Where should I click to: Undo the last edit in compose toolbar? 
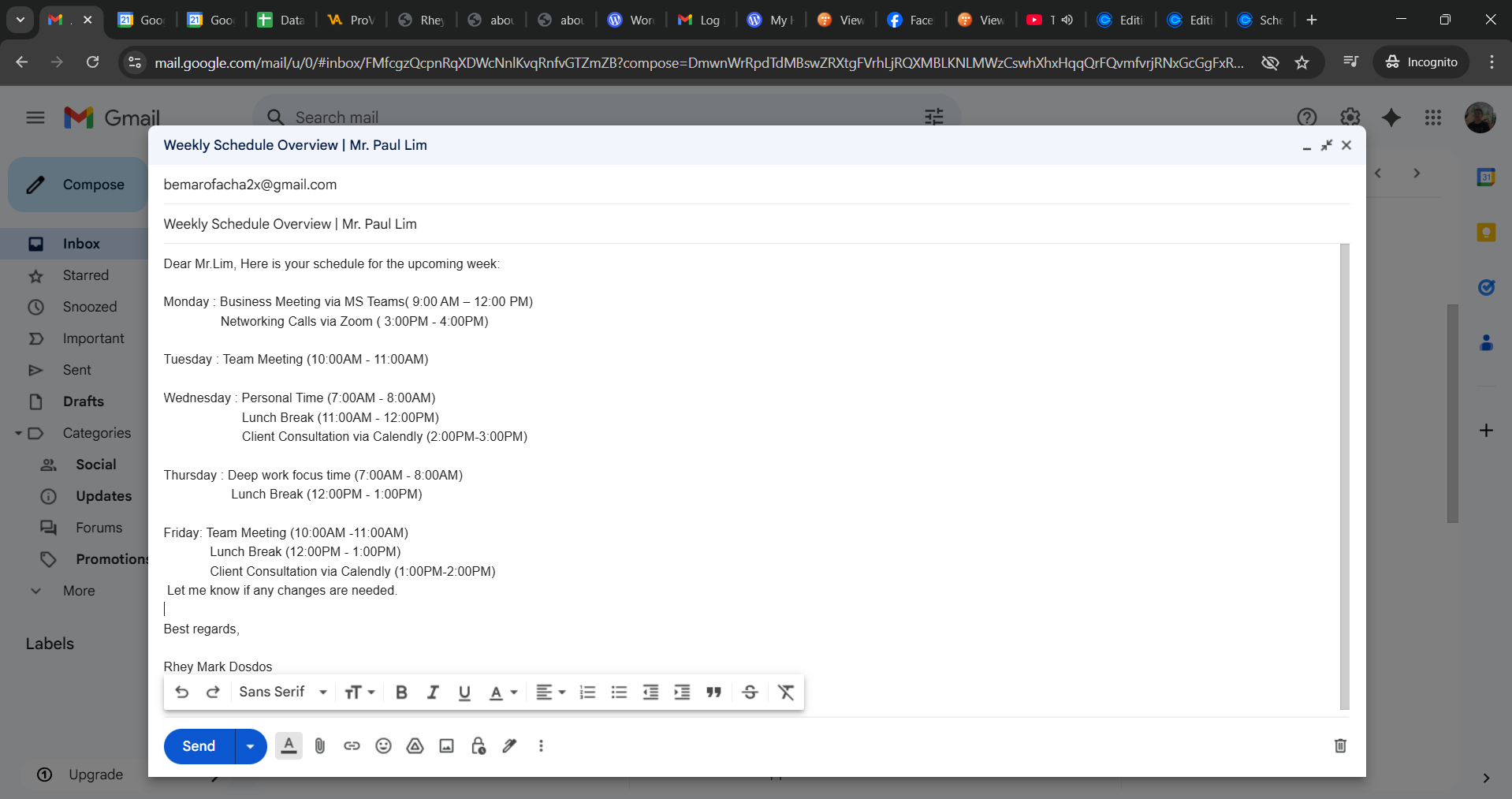[x=182, y=692]
